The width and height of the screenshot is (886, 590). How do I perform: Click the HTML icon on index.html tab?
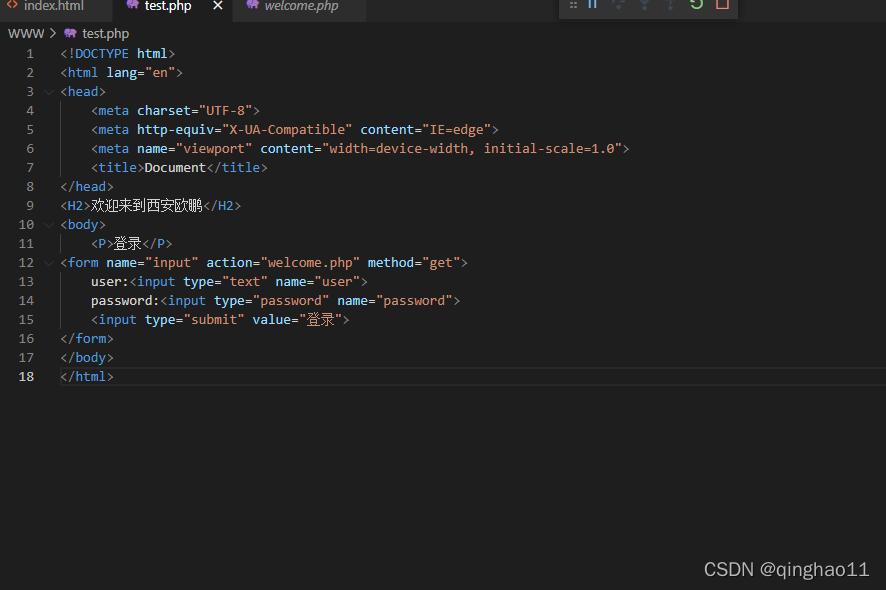pyautogui.click(x=12, y=5)
